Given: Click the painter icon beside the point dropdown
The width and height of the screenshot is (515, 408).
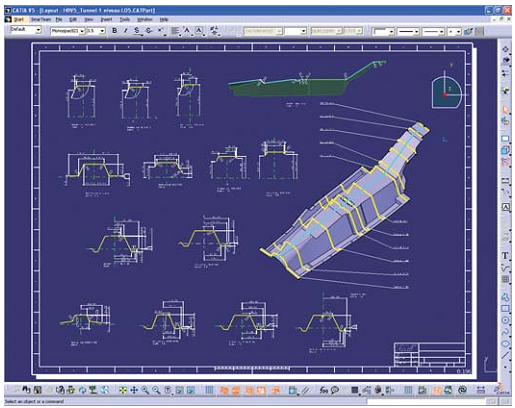Looking at the screenshot, I should 469,31.
